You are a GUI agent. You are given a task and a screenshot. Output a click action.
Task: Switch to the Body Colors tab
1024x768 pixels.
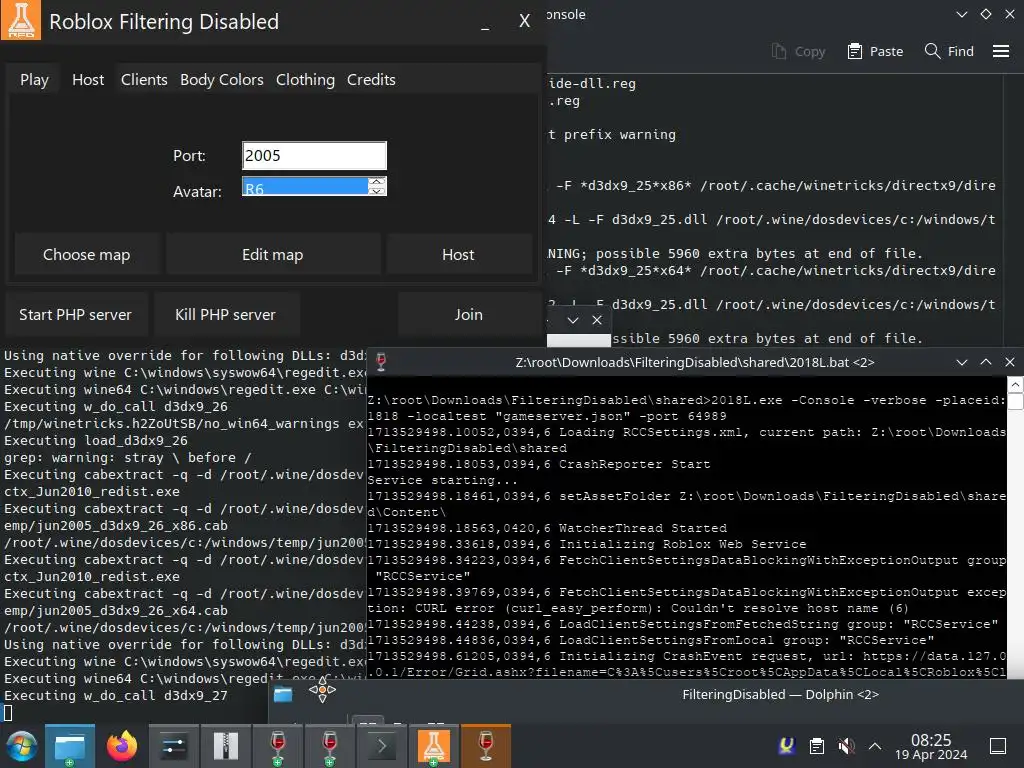point(221,80)
